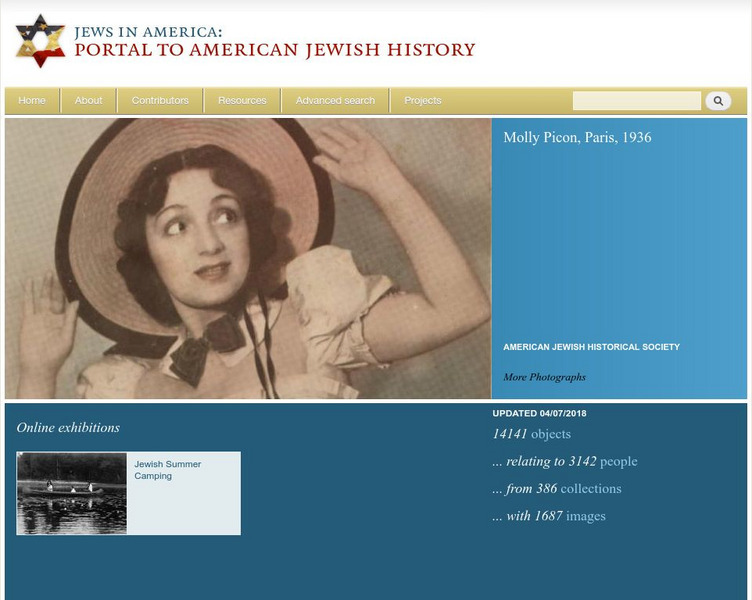Click the Updated 04/07/2018 text
The height and width of the screenshot is (600, 752).
[x=539, y=413]
